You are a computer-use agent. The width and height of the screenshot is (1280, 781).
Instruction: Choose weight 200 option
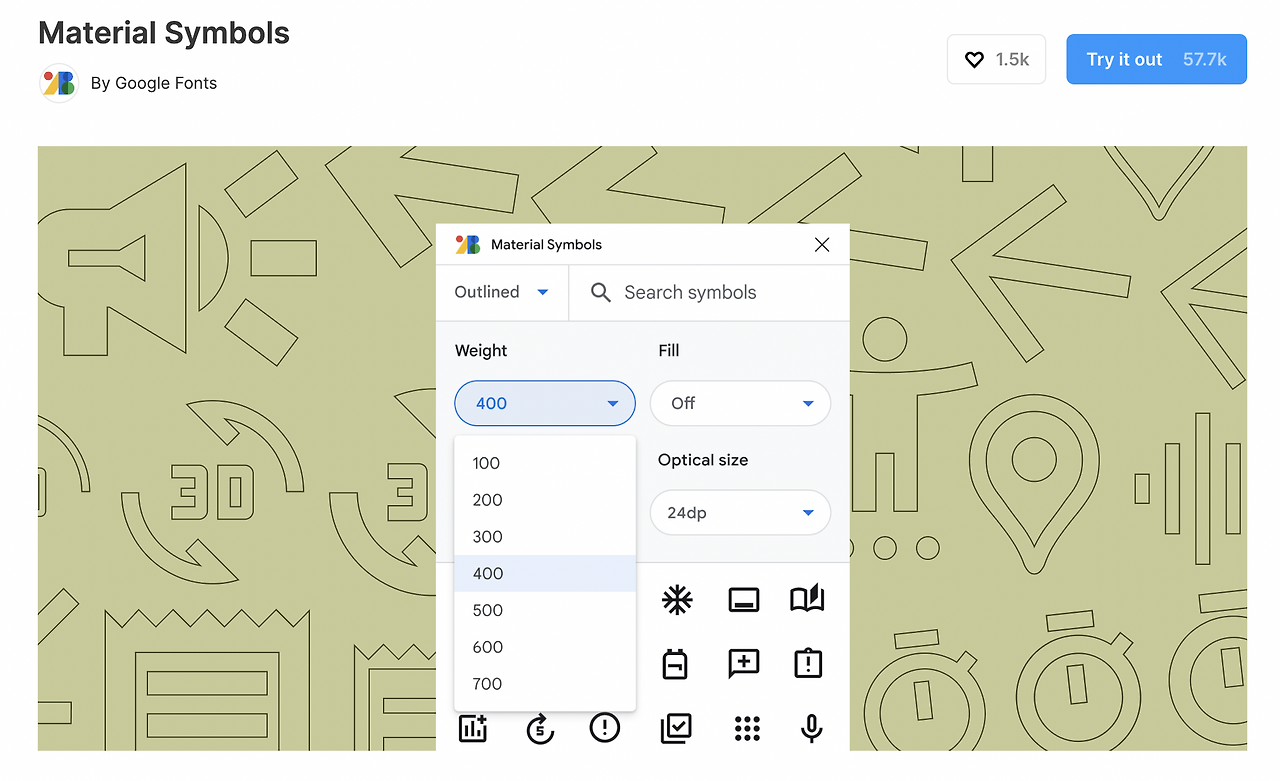[x=545, y=500]
